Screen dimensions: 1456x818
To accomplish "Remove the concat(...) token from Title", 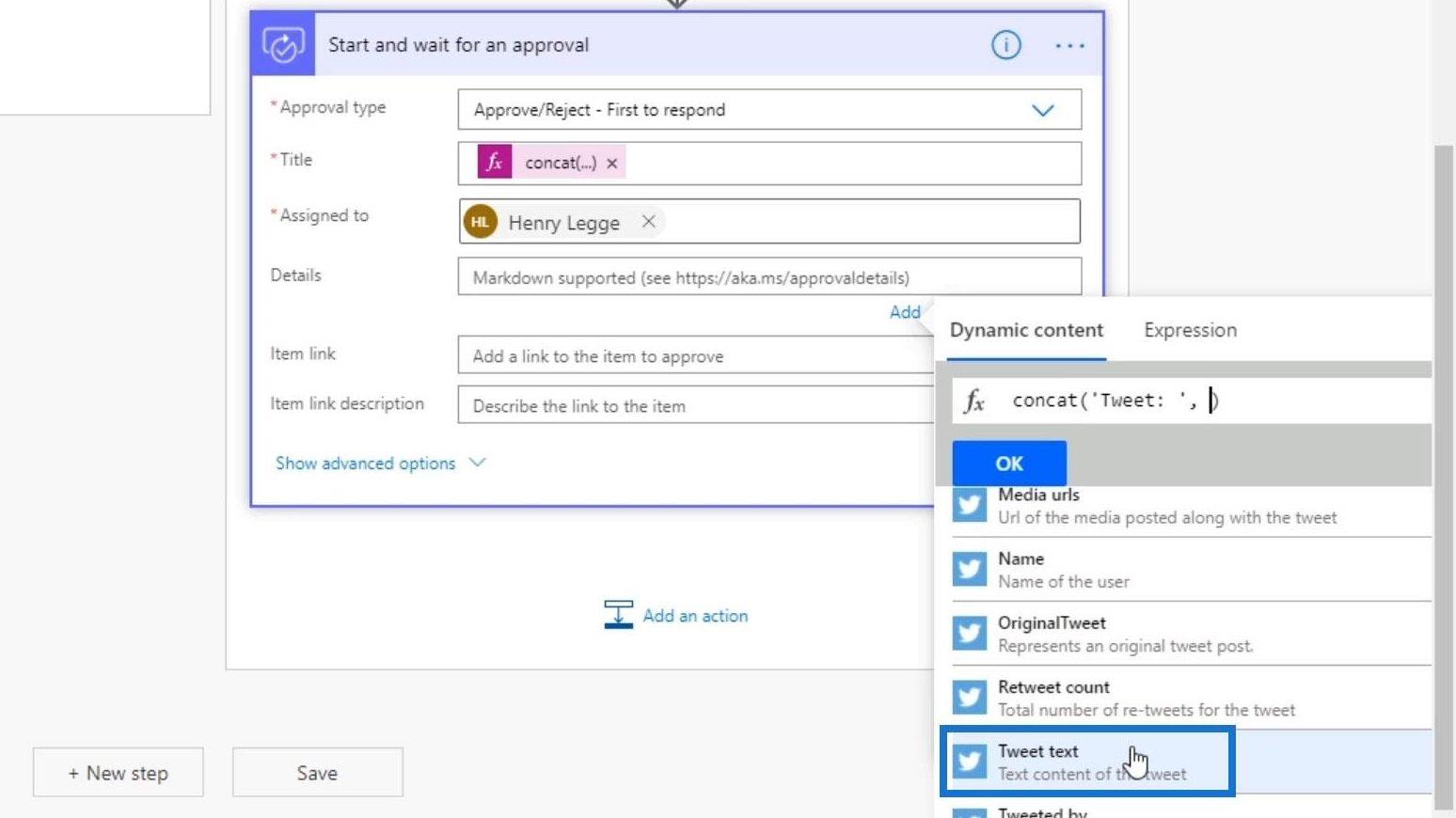I will [x=612, y=163].
